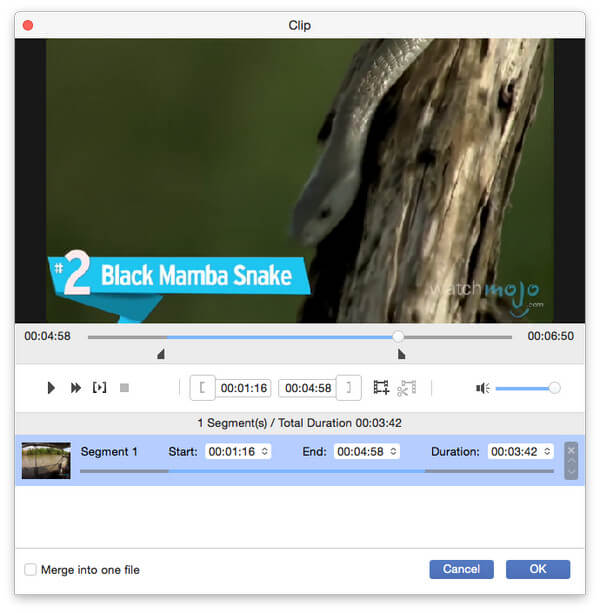Click the playback position slider handle
The width and height of the screenshot is (600, 613).
(x=398, y=337)
